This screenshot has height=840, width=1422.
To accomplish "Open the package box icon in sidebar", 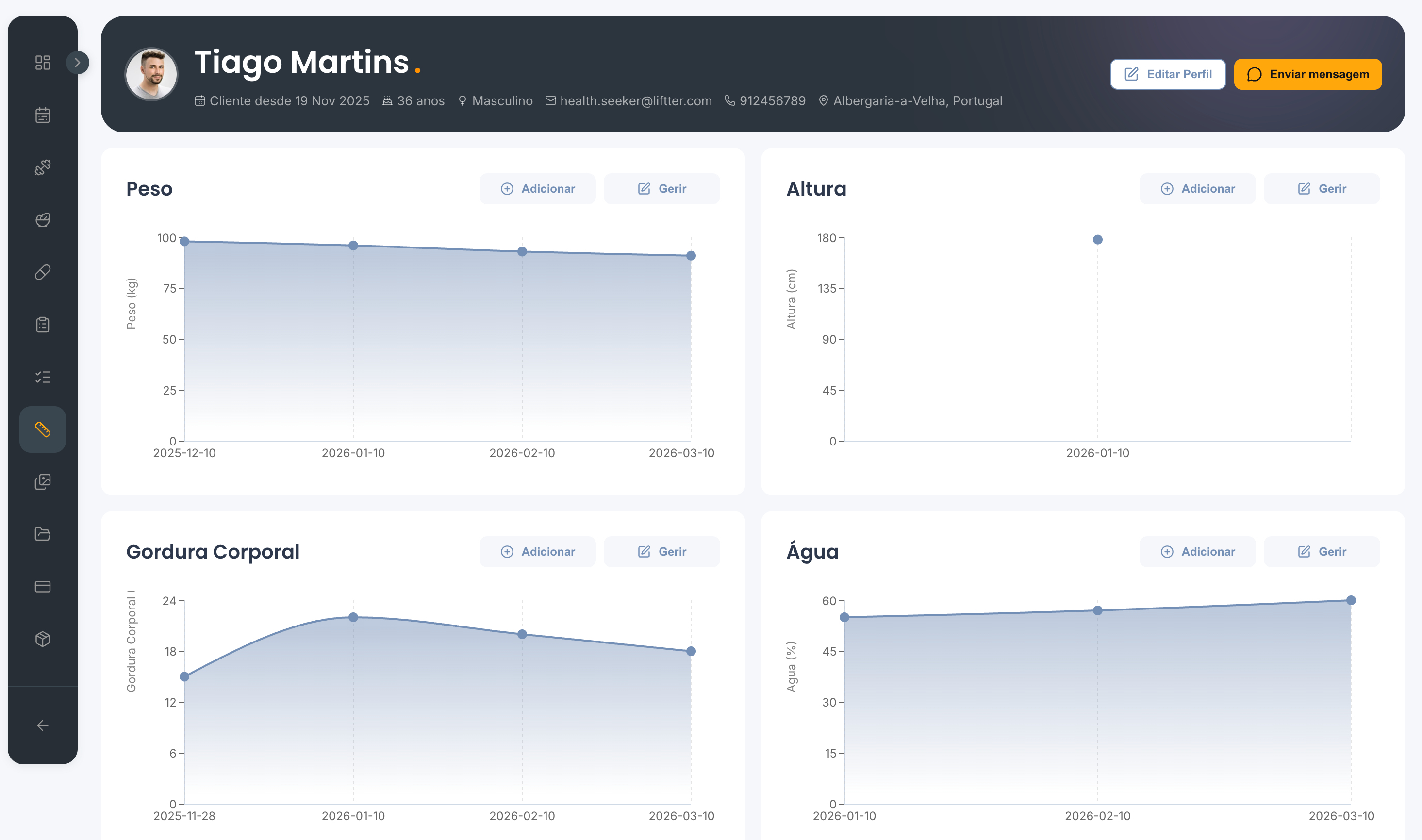I will tap(42, 639).
